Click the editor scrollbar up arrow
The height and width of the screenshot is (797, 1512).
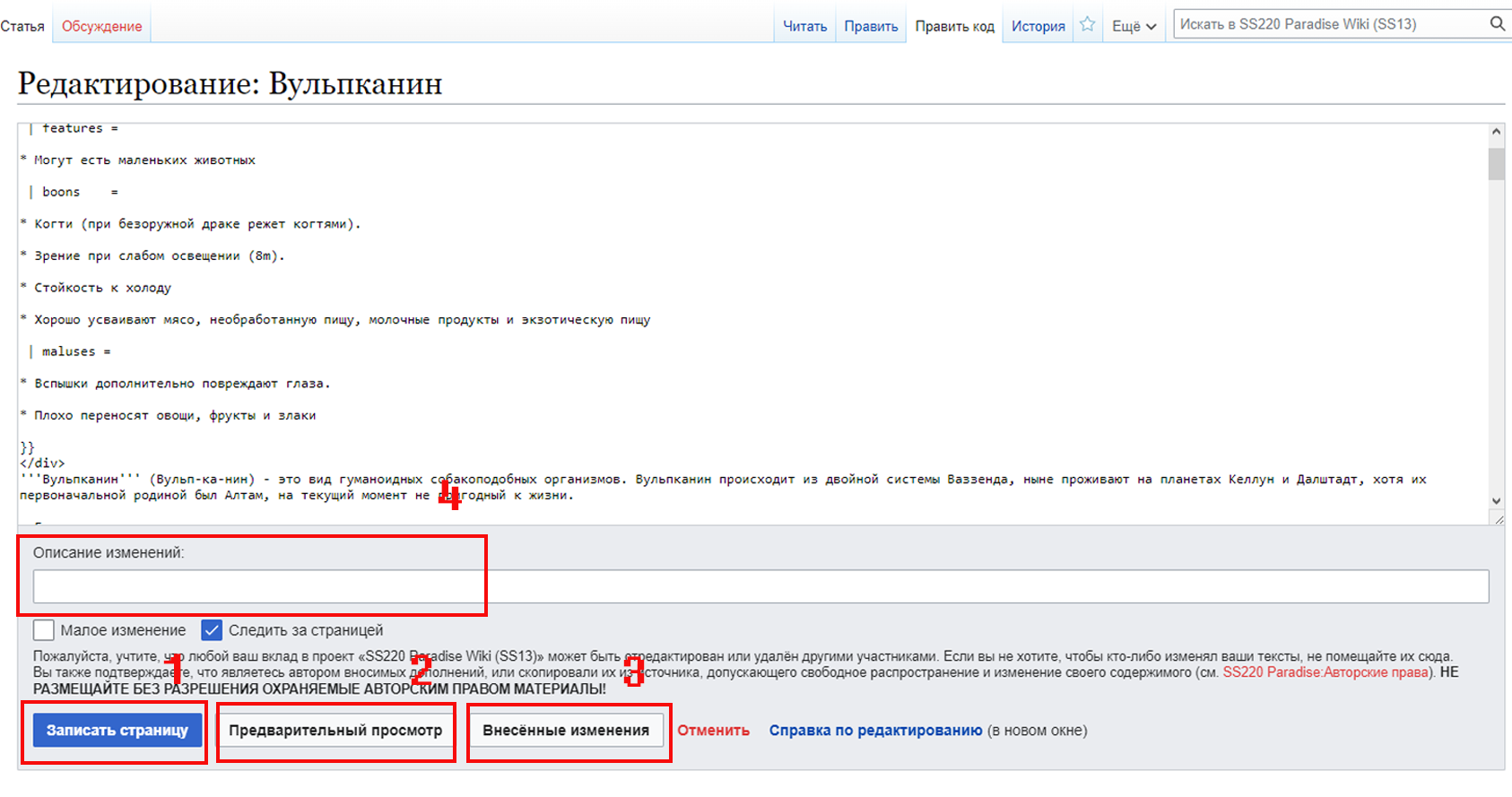(x=1496, y=132)
